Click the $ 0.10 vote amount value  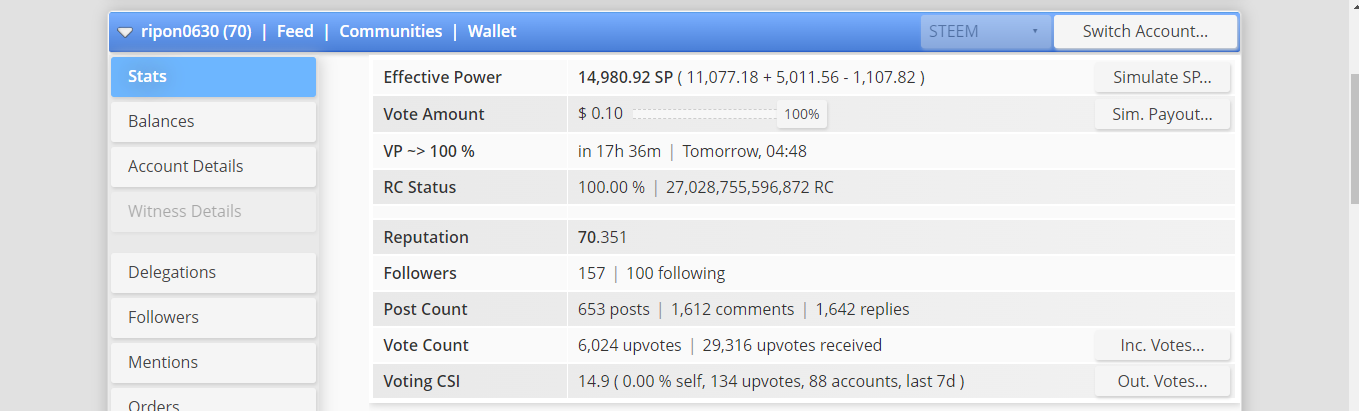tap(600, 114)
